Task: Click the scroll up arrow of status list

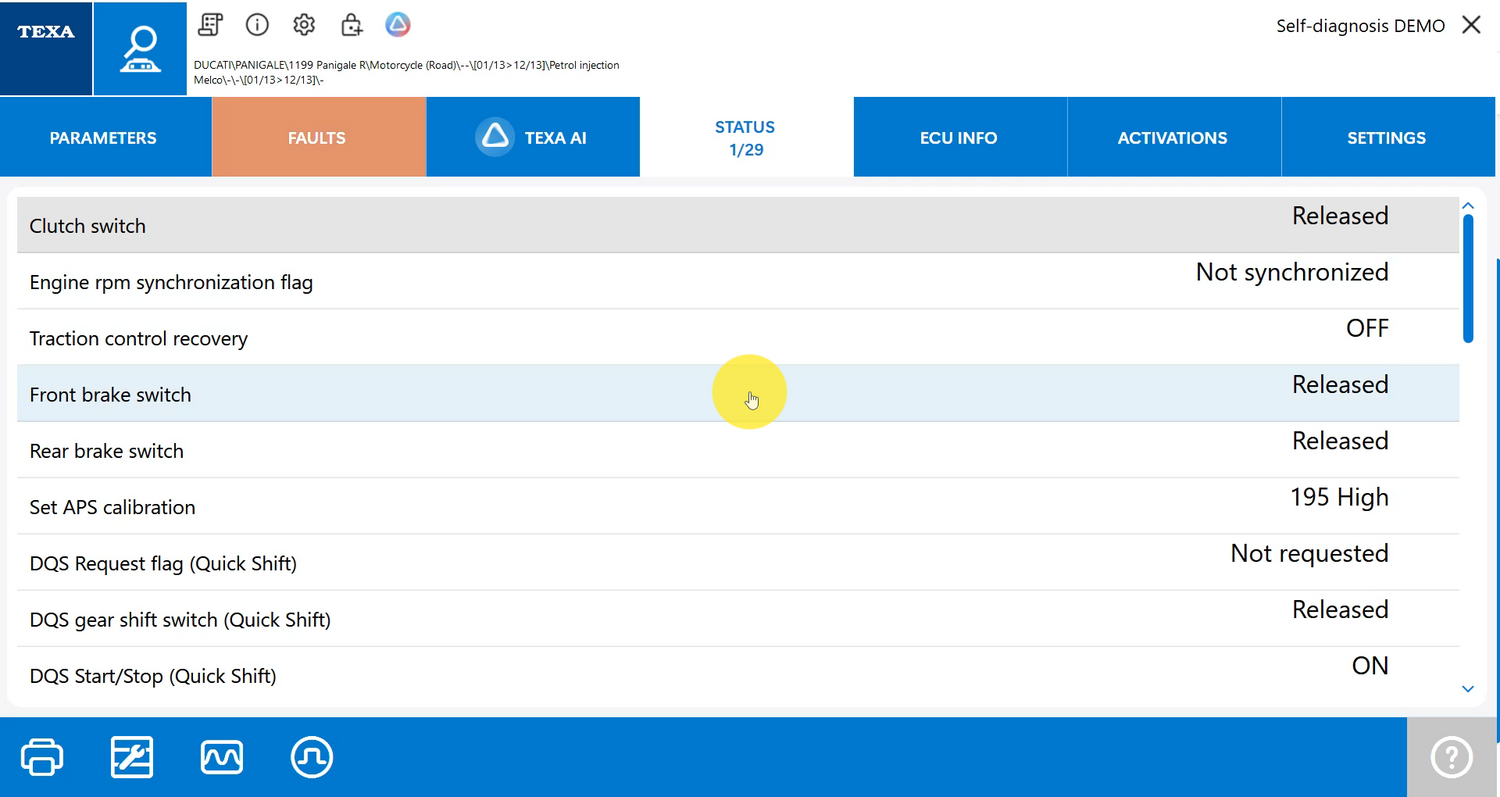Action: tap(1468, 206)
